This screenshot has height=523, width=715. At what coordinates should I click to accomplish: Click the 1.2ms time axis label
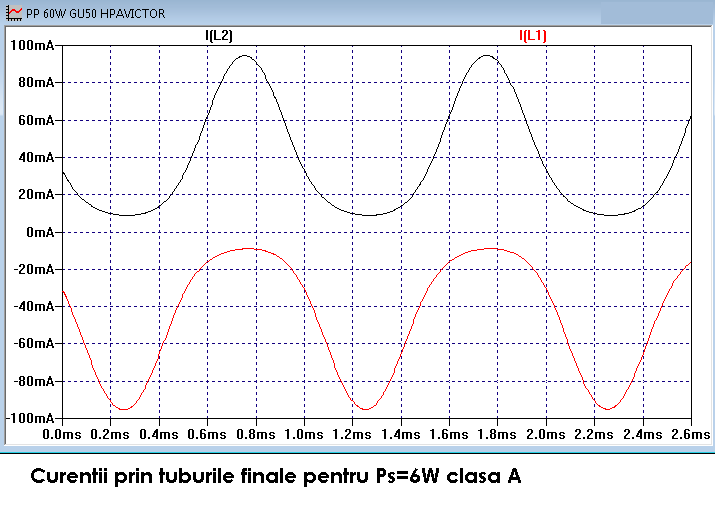(352, 435)
